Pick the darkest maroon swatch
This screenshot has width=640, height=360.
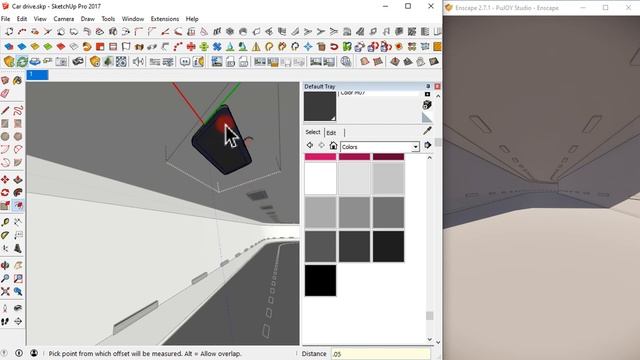pyautogui.click(x=388, y=157)
